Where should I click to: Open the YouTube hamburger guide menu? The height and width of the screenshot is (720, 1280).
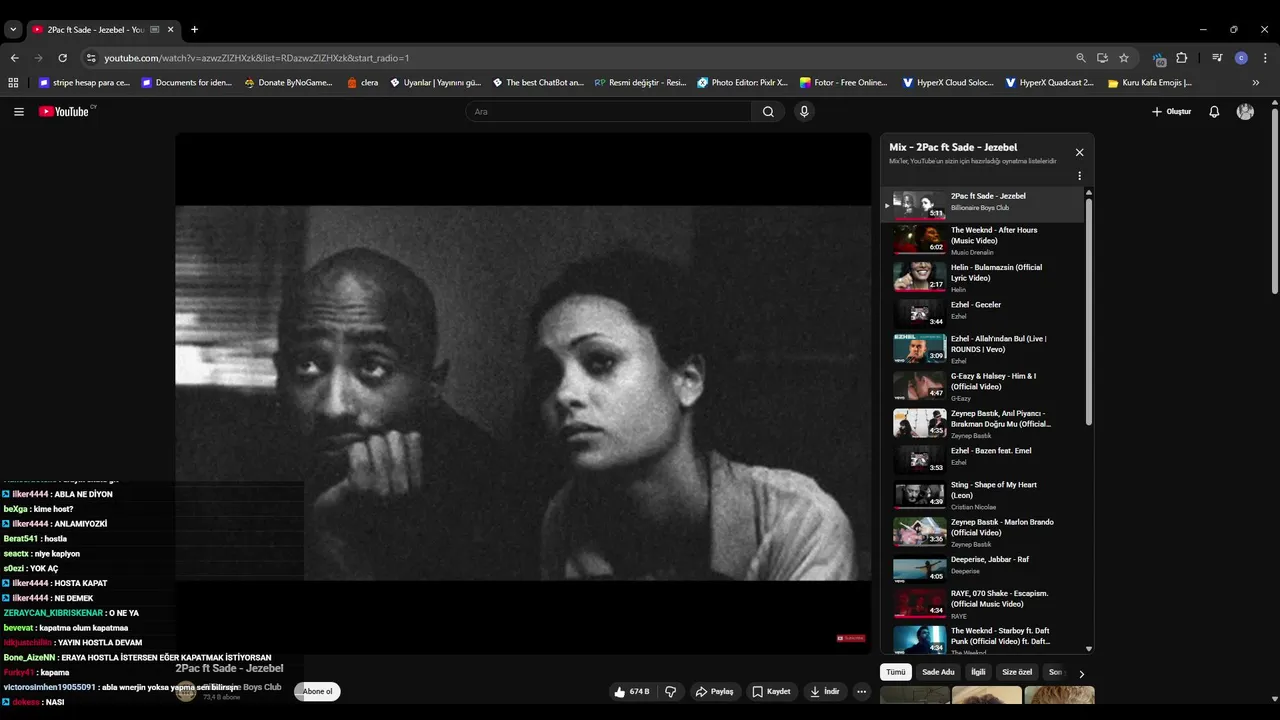click(x=18, y=112)
